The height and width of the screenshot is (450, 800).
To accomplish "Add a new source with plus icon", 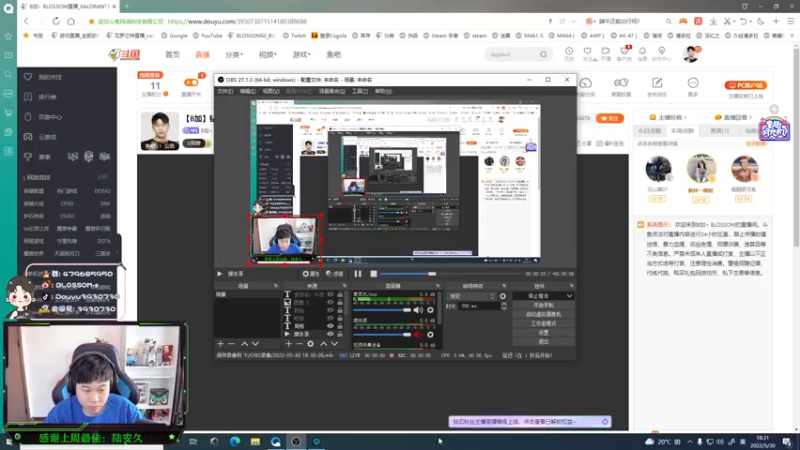I will coord(288,344).
